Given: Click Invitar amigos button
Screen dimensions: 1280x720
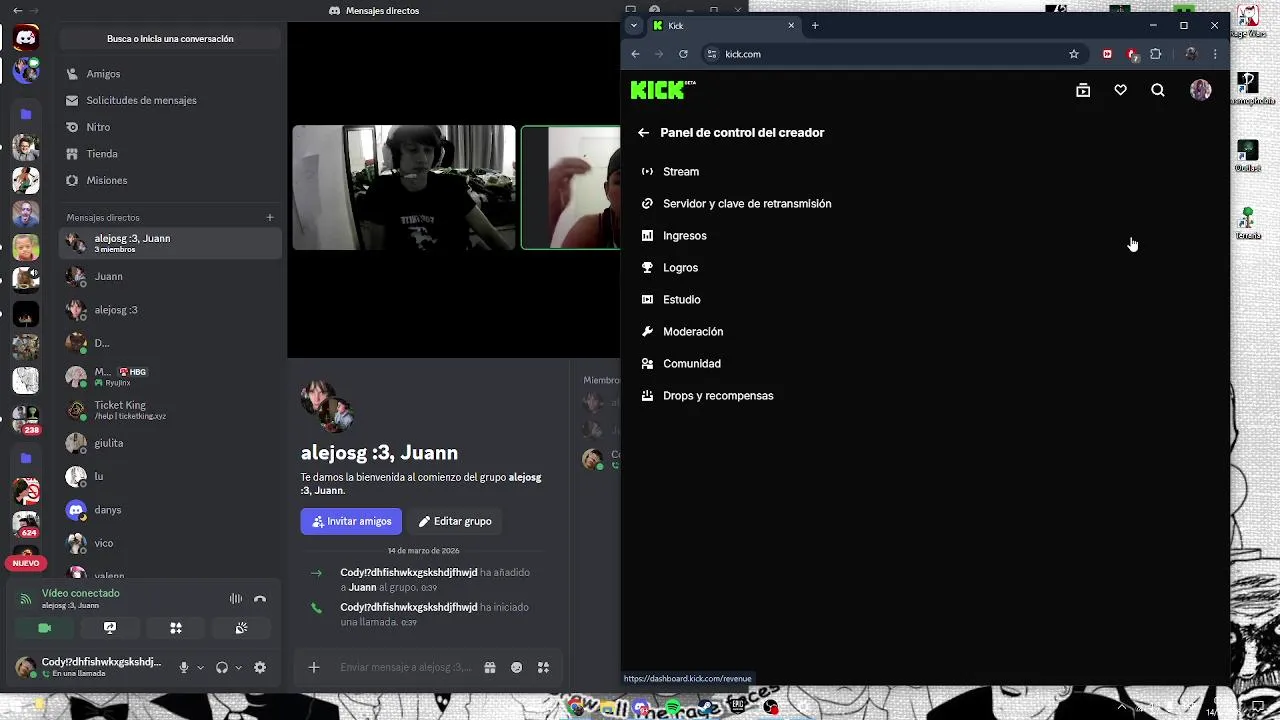Looking at the screenshot, I should click(x=351, y=521).
